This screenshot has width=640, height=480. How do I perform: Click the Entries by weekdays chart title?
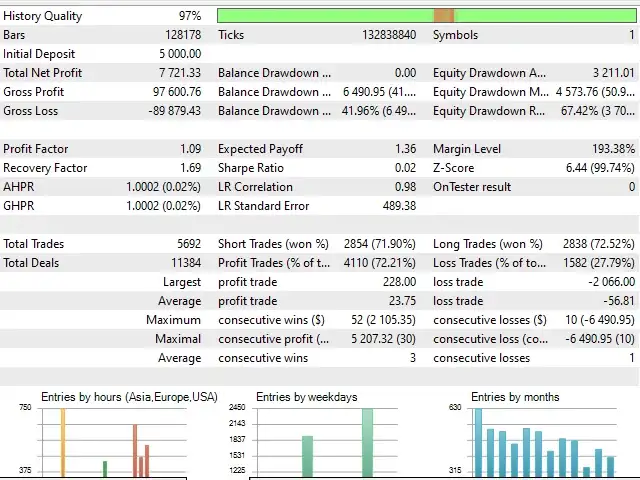pos(307,397)
